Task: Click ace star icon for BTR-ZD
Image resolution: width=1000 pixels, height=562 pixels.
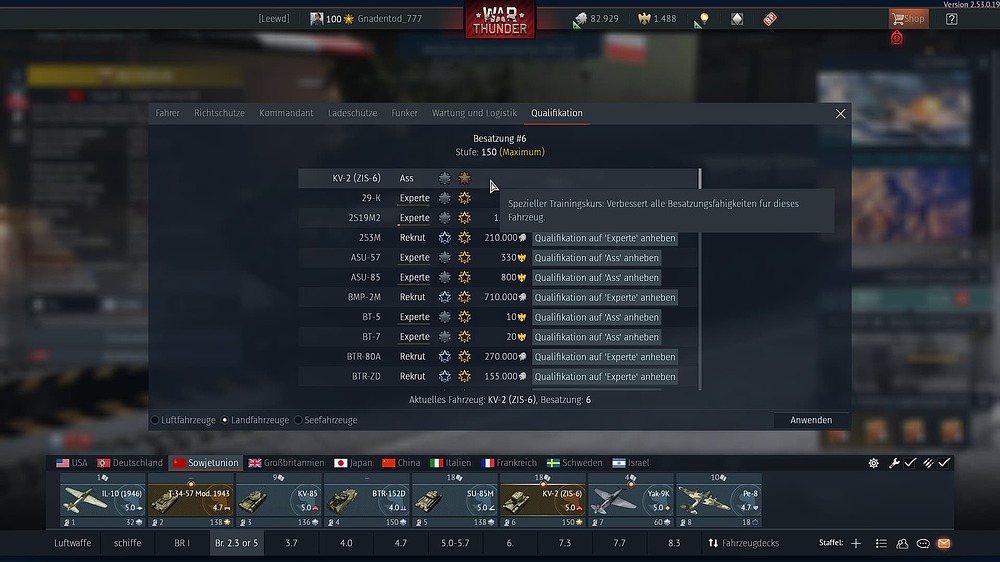Action: click(x=464, y=376)
